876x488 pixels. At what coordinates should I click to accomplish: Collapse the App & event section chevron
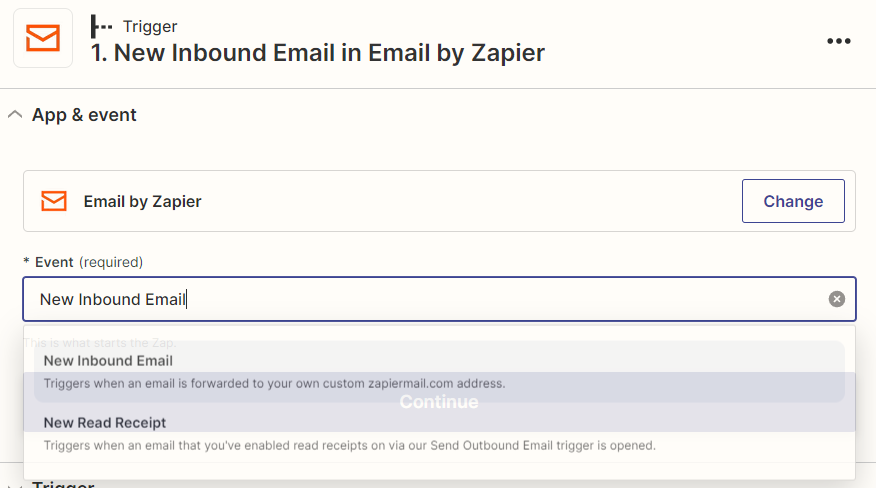[x=14, y=115]
